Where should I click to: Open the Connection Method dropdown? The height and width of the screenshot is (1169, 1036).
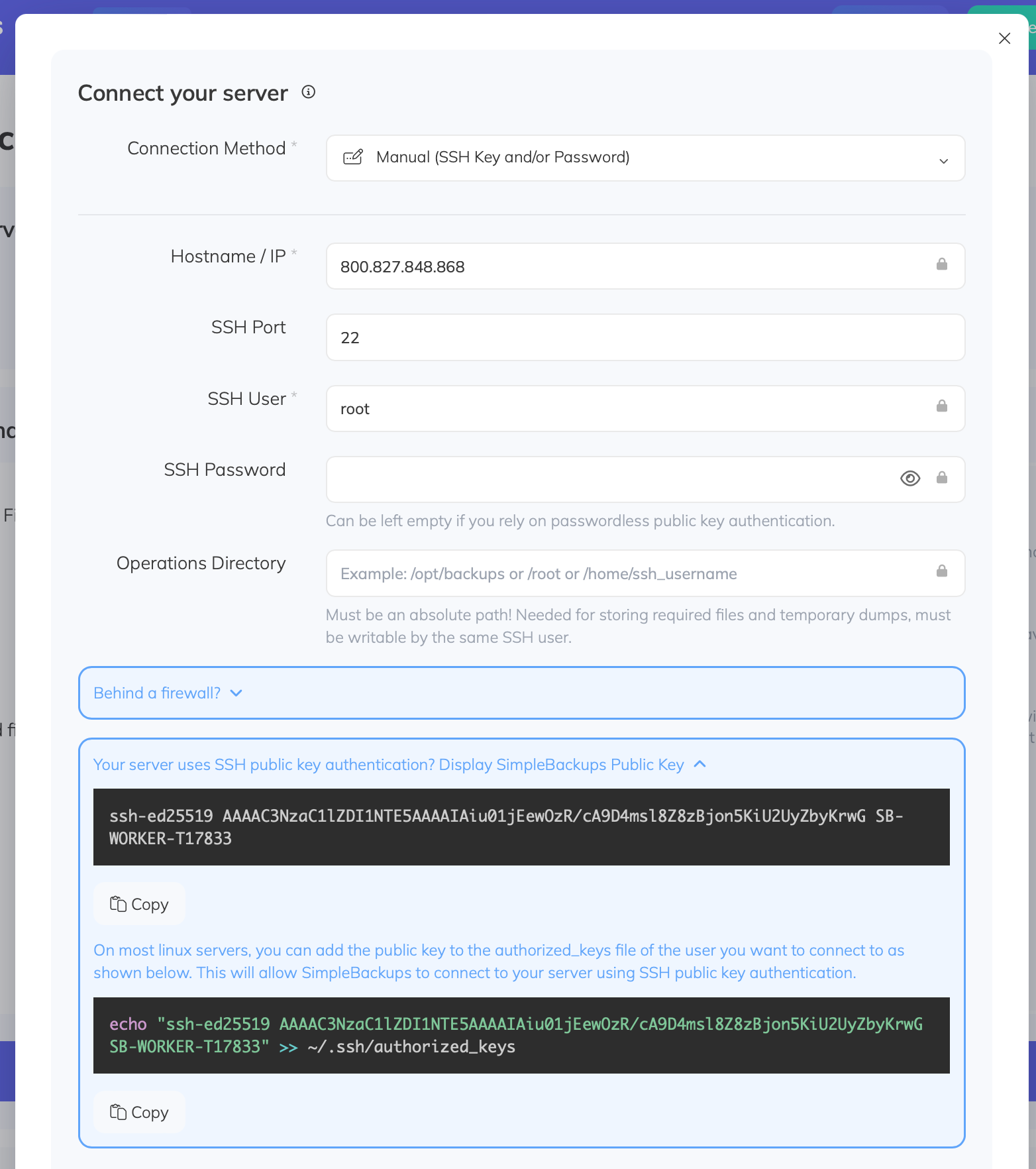(645, 158)
